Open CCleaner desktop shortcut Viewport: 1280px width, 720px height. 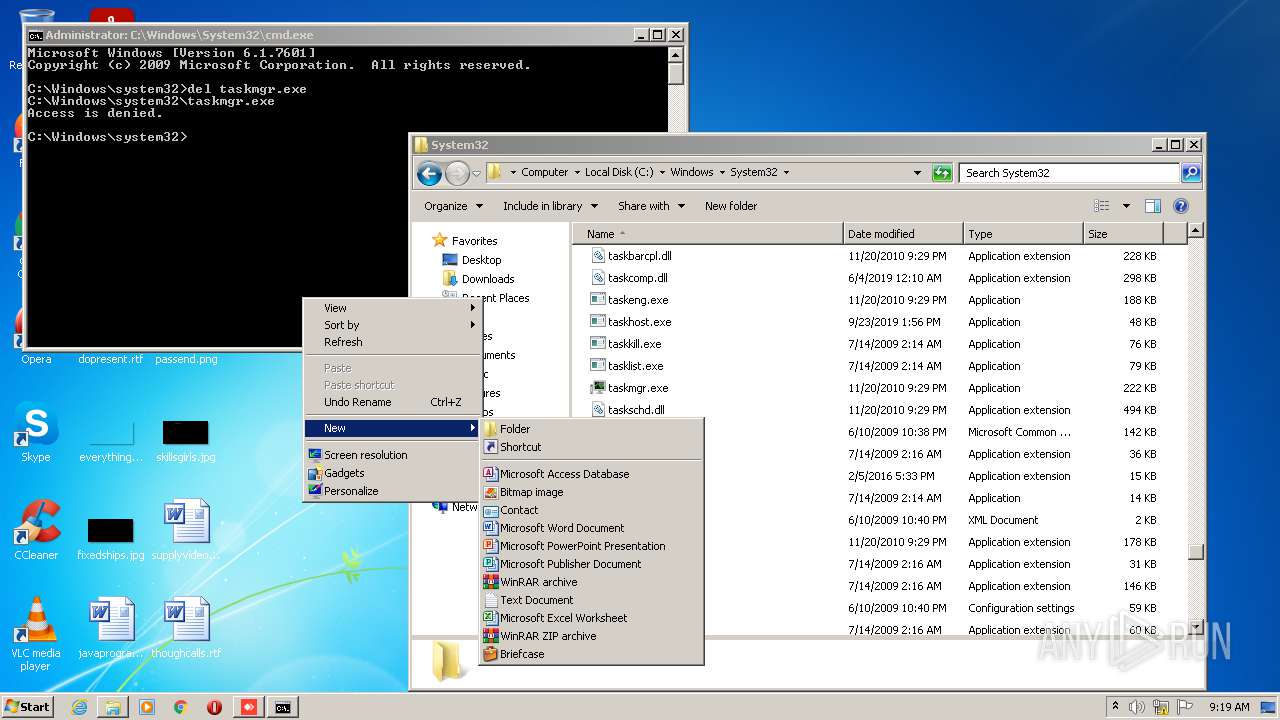point(36,530)
